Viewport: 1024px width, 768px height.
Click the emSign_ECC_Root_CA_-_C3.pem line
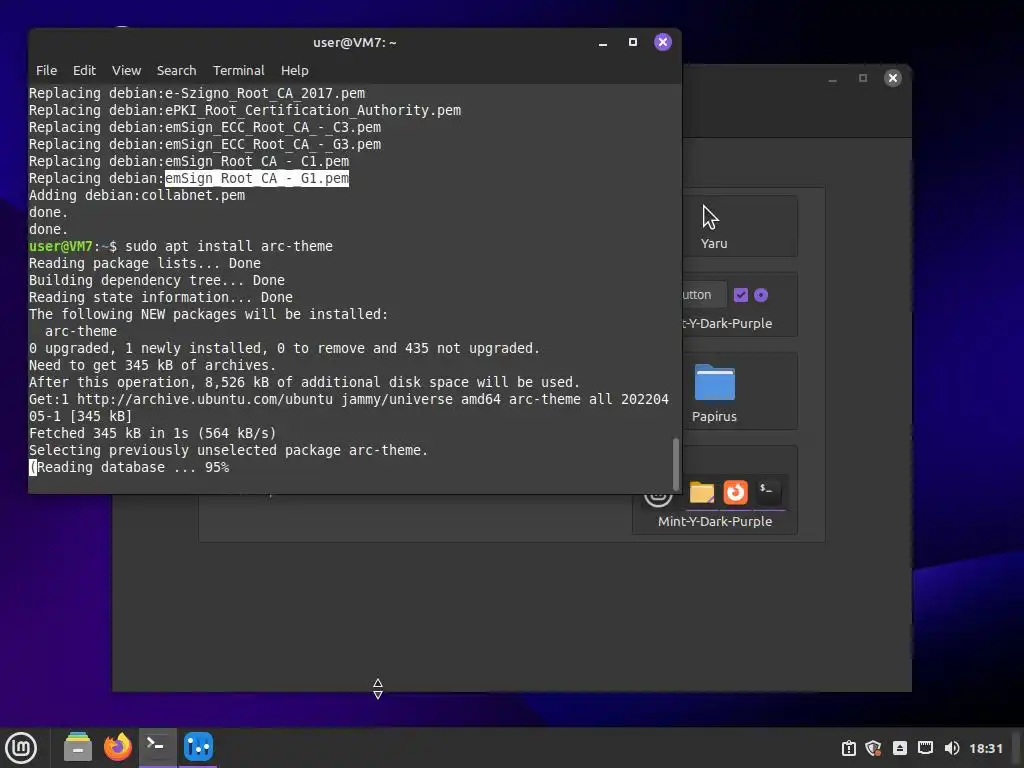tap(205, 127)
